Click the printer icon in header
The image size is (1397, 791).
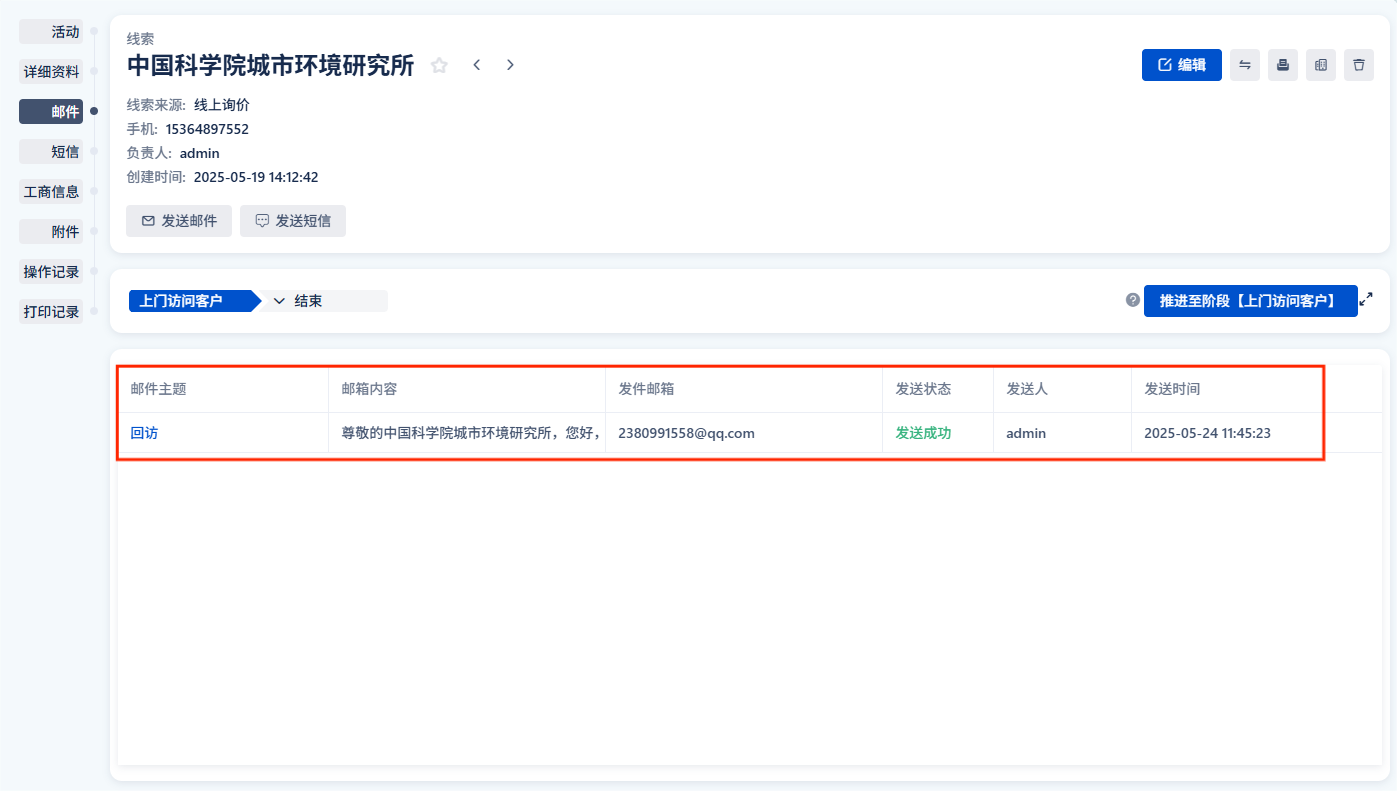click(1283, 65)
